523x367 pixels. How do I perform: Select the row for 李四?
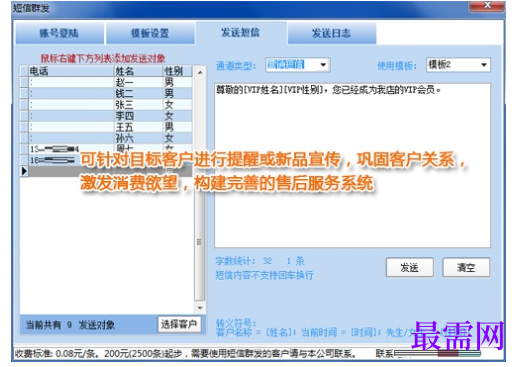point(106,116)
